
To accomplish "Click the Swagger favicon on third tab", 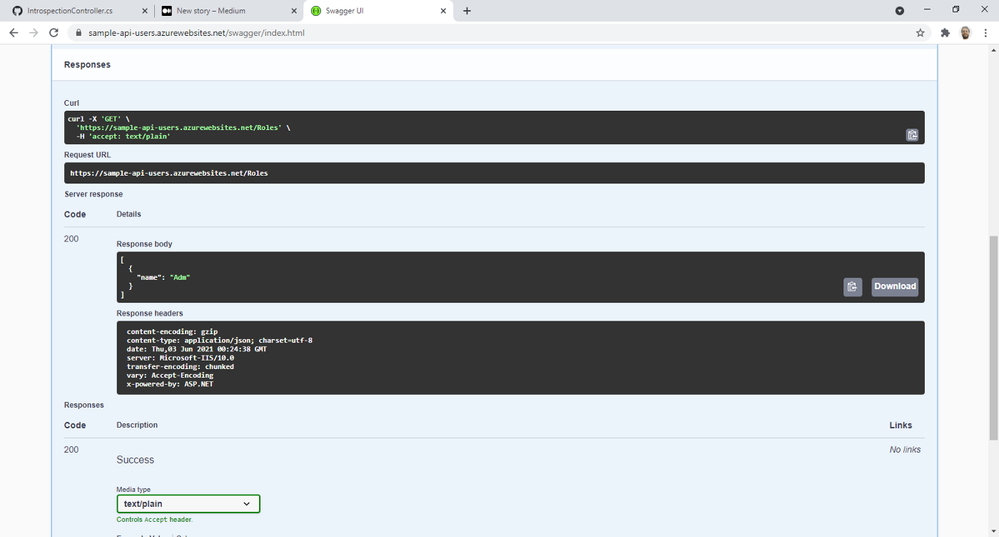I will (x=315, y=11).
